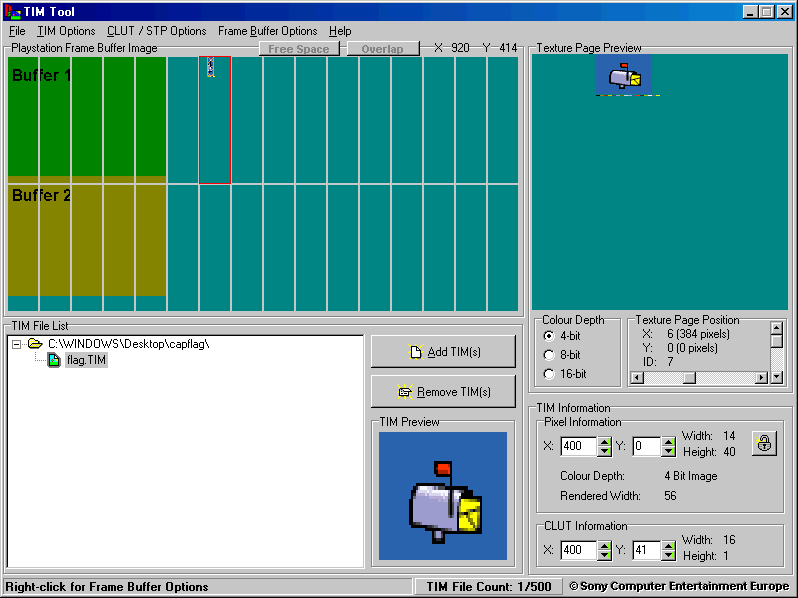Screen dimensions: 798x598
Task: Select the 4-bit colour depth option
Action: click(x=548, y=336)
